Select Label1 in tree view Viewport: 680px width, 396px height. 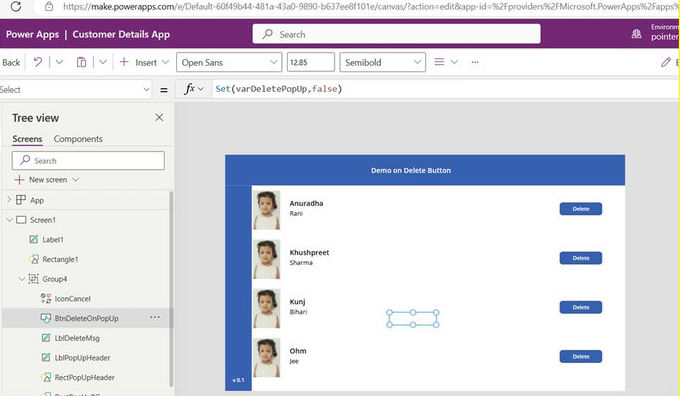[x=53, y=239]
